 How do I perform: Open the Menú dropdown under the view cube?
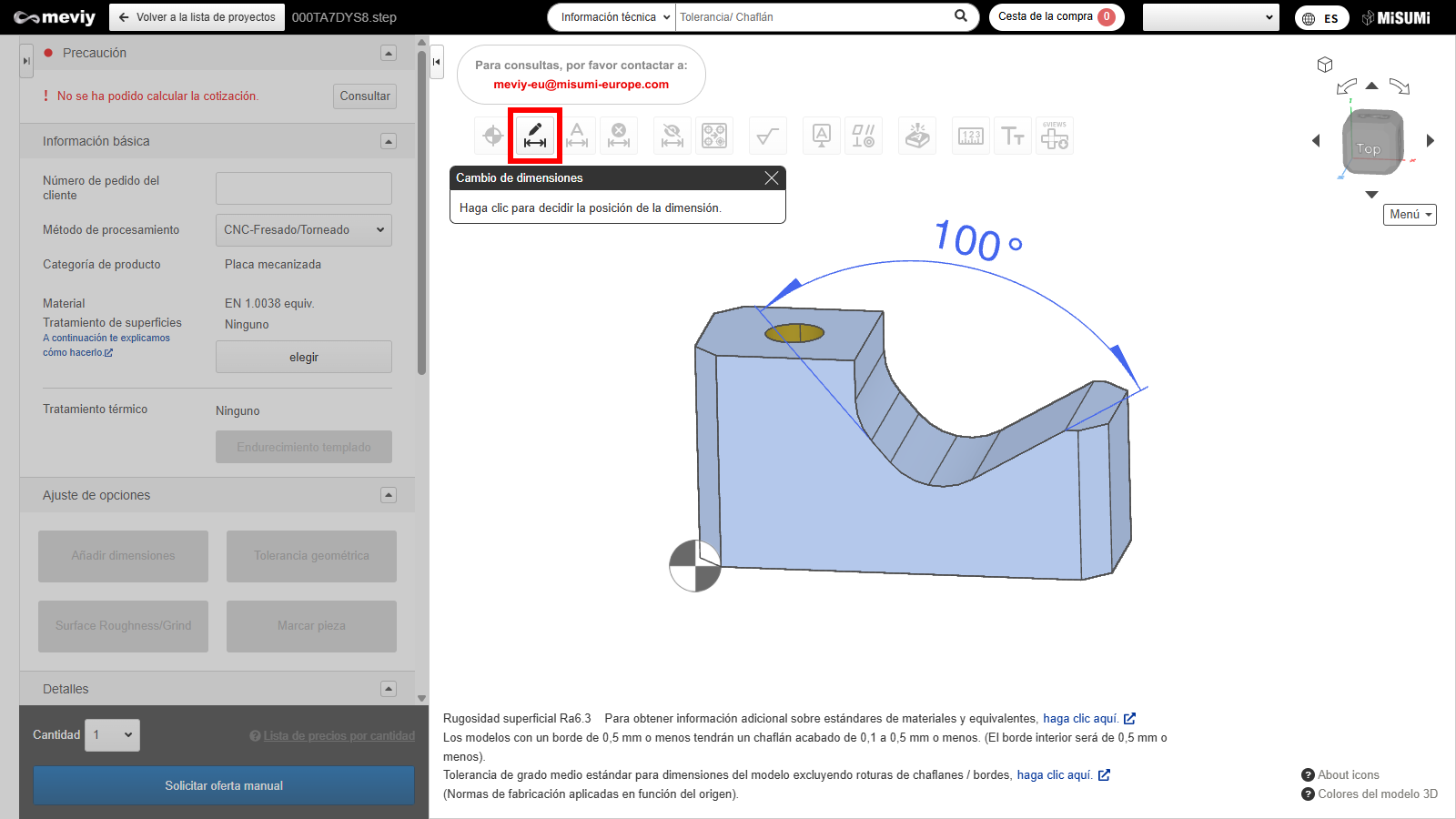click(1410, 215)
